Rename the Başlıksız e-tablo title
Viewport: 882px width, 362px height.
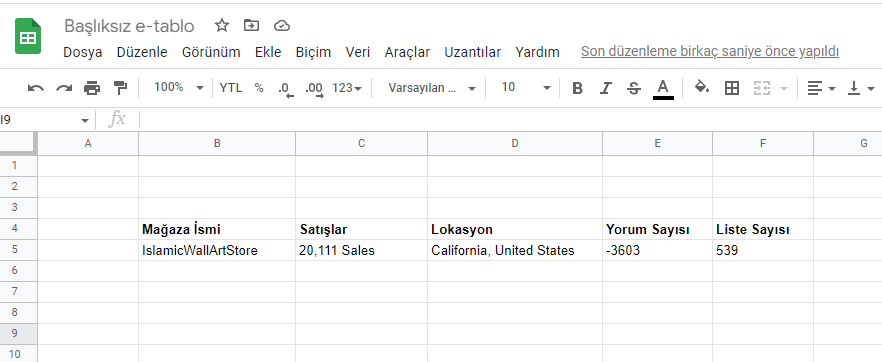129,26
